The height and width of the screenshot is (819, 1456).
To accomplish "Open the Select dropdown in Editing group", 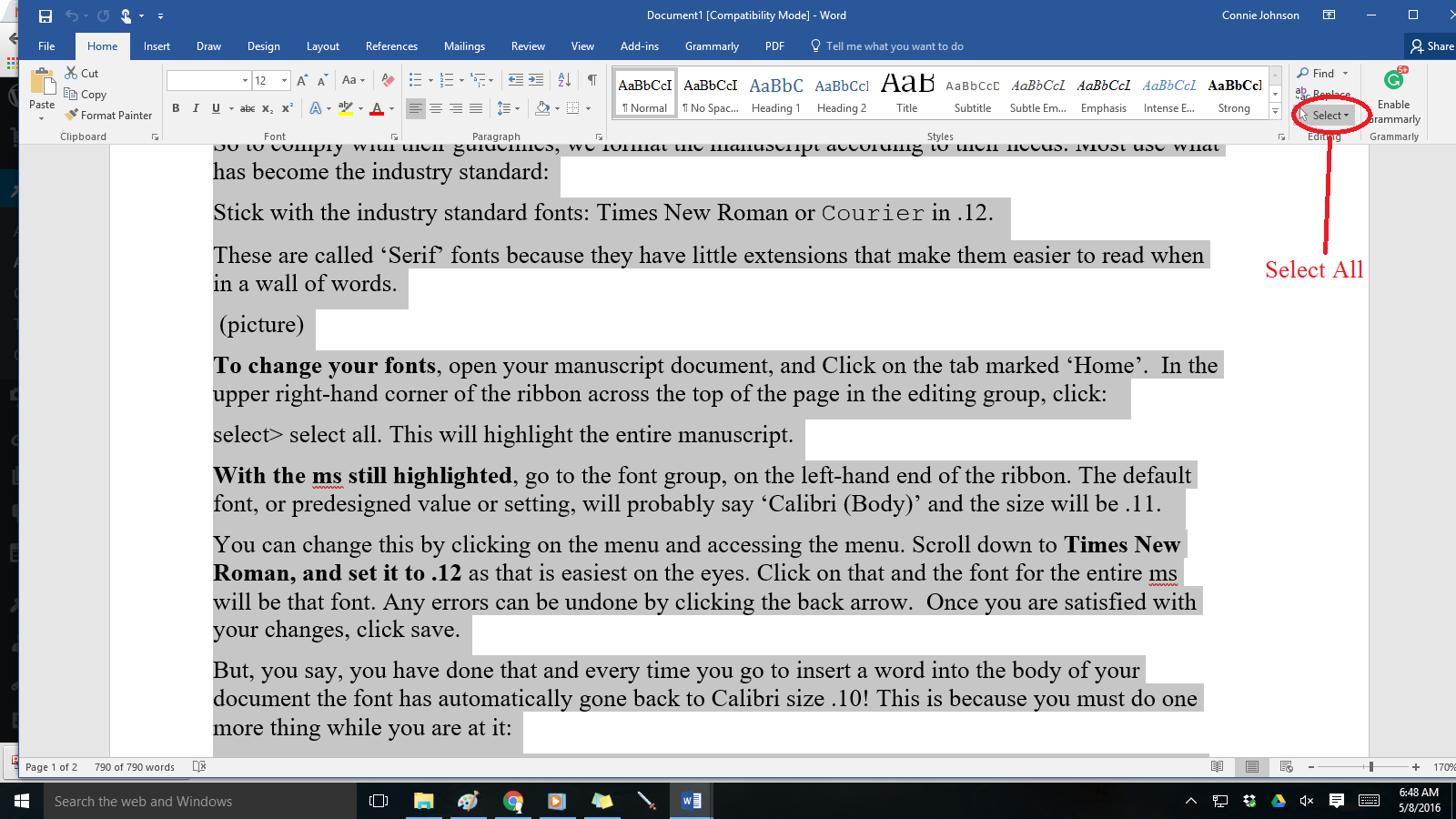I will pyautogui.click(x=1330, y=116).
